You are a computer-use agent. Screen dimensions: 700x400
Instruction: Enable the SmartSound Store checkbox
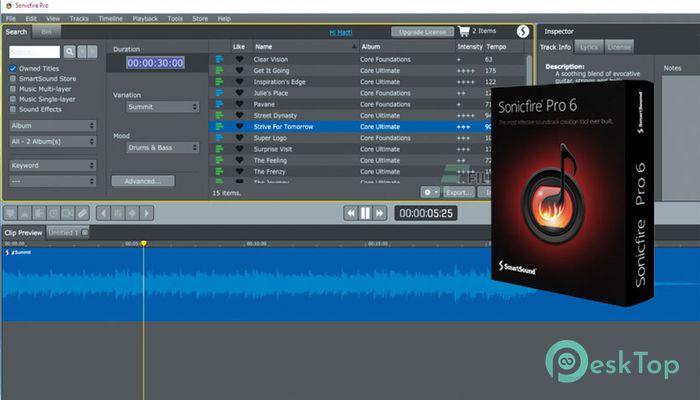pos(13,79)
